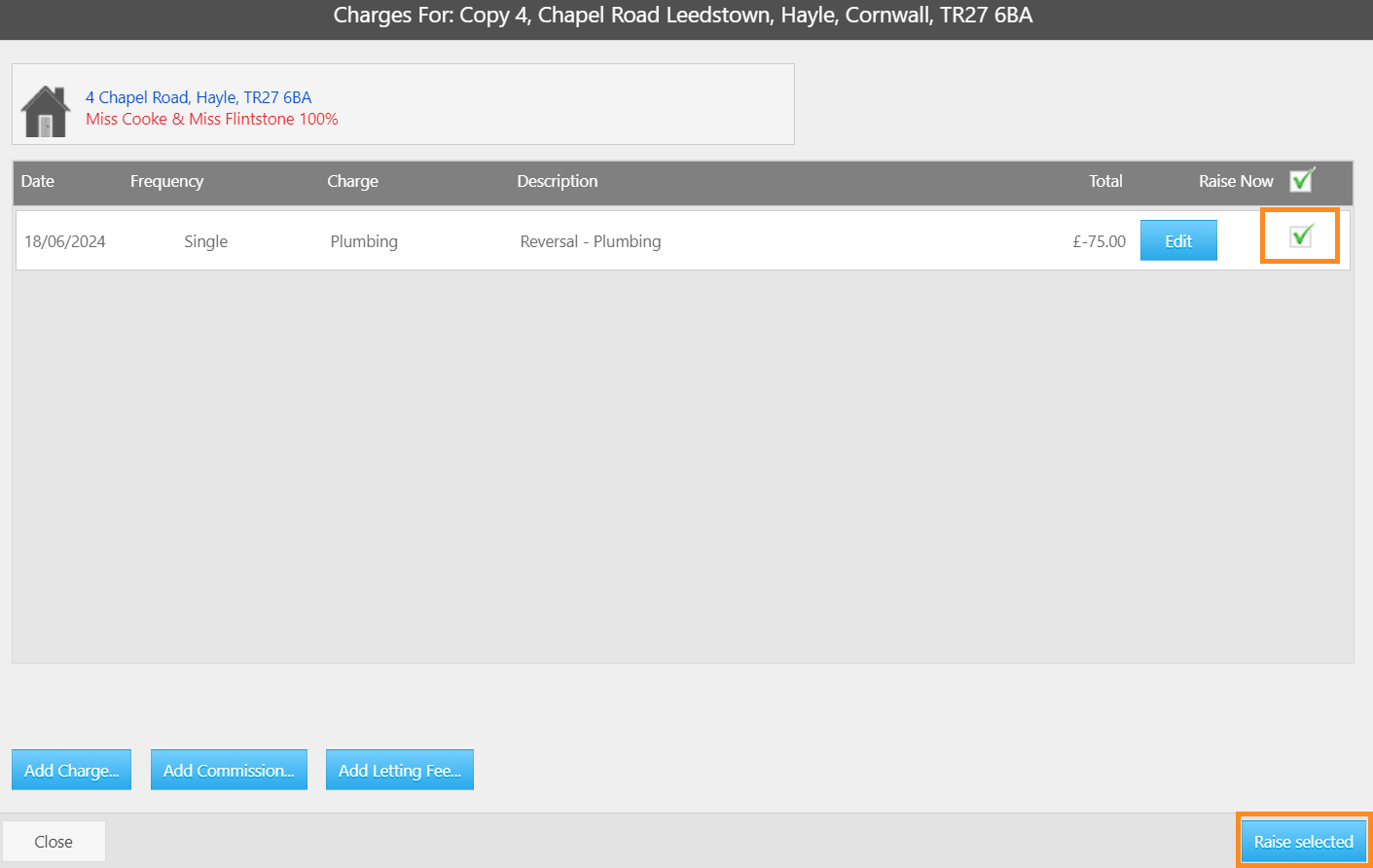Uncheck the Plumbing charge Raise Now checkbox

[x=1302, y=235]
